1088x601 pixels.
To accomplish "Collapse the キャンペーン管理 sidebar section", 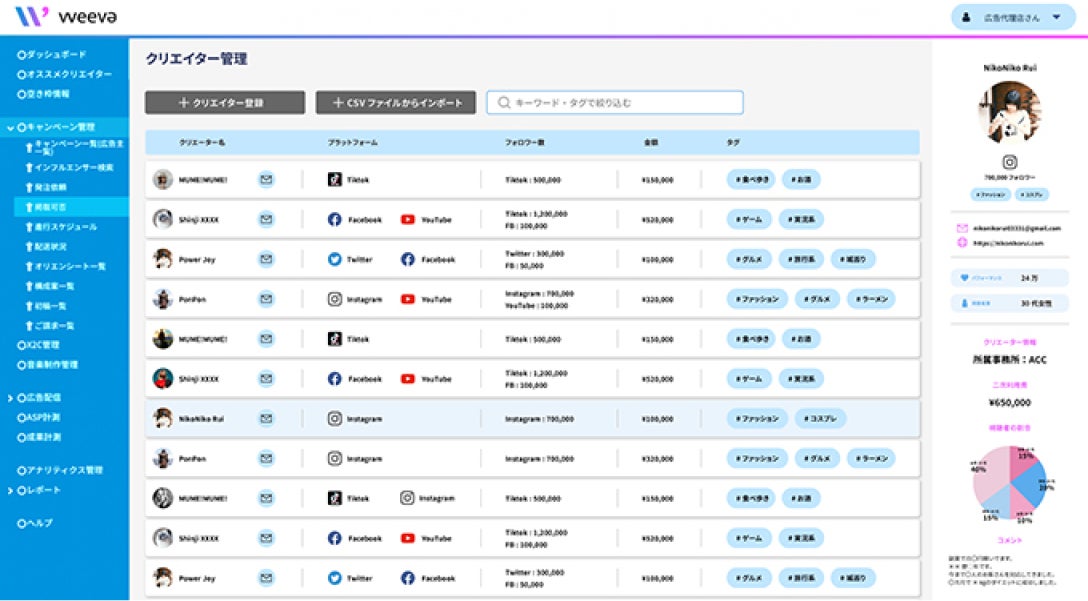I will tap(10, 128).
